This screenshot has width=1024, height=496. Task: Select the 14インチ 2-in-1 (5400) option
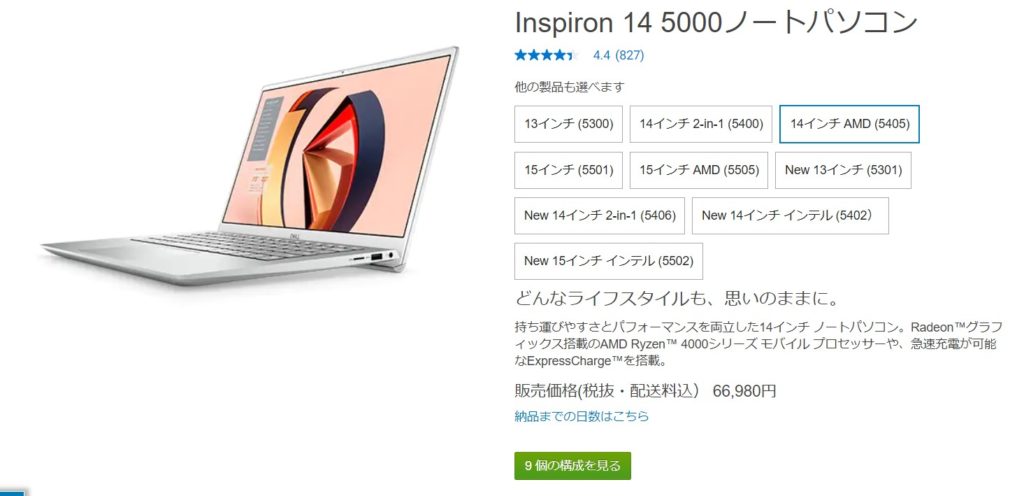tap(701, 124)
